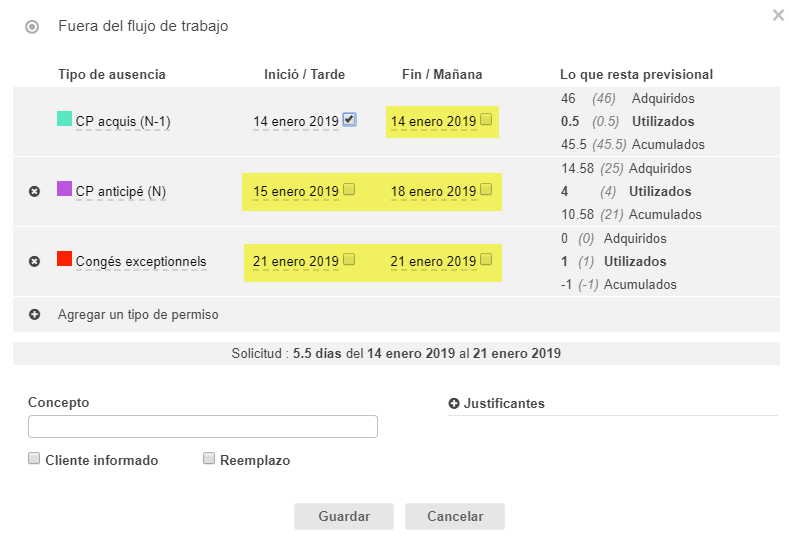Check the CP acquis end morning checkbox
791x538 pixels.
pos(486,120)
